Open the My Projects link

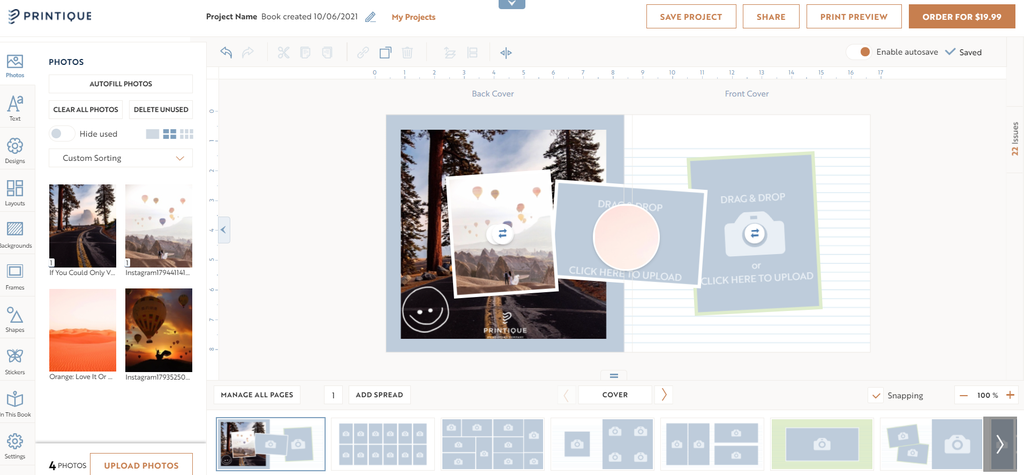(413, 17)
